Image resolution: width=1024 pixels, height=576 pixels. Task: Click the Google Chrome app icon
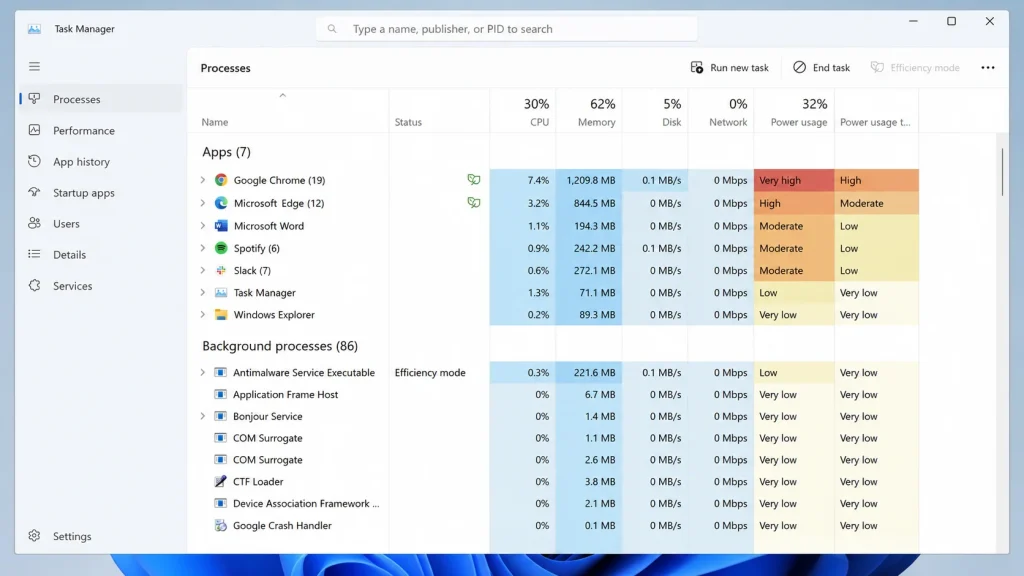(221, 180)
